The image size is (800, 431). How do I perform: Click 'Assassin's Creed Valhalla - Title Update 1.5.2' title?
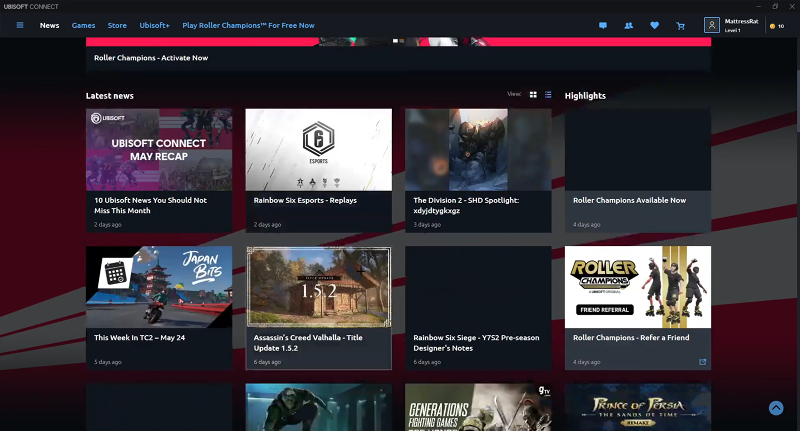point(308,343)
